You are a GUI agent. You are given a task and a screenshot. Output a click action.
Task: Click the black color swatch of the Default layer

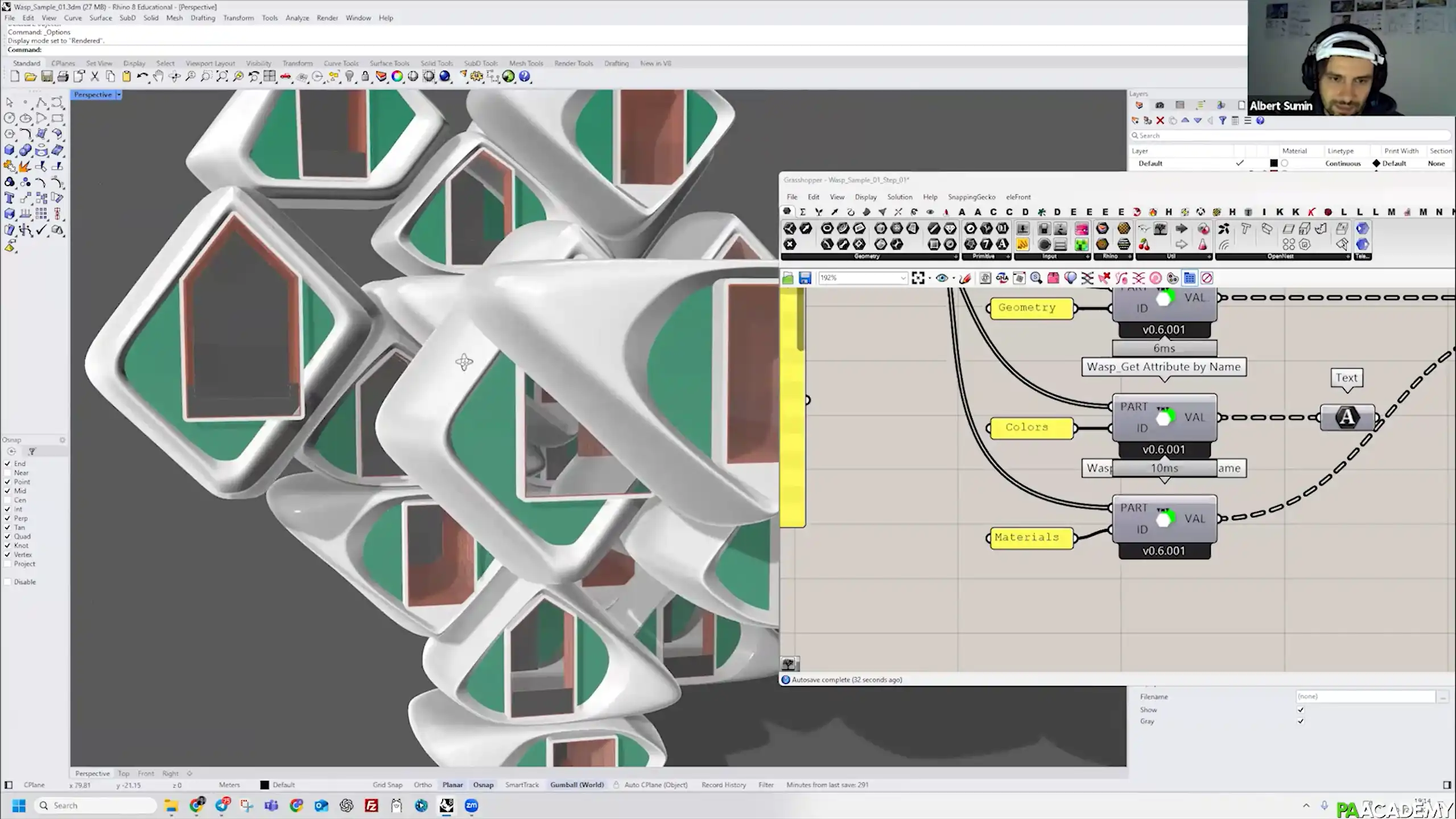[x=1273, y=164]
